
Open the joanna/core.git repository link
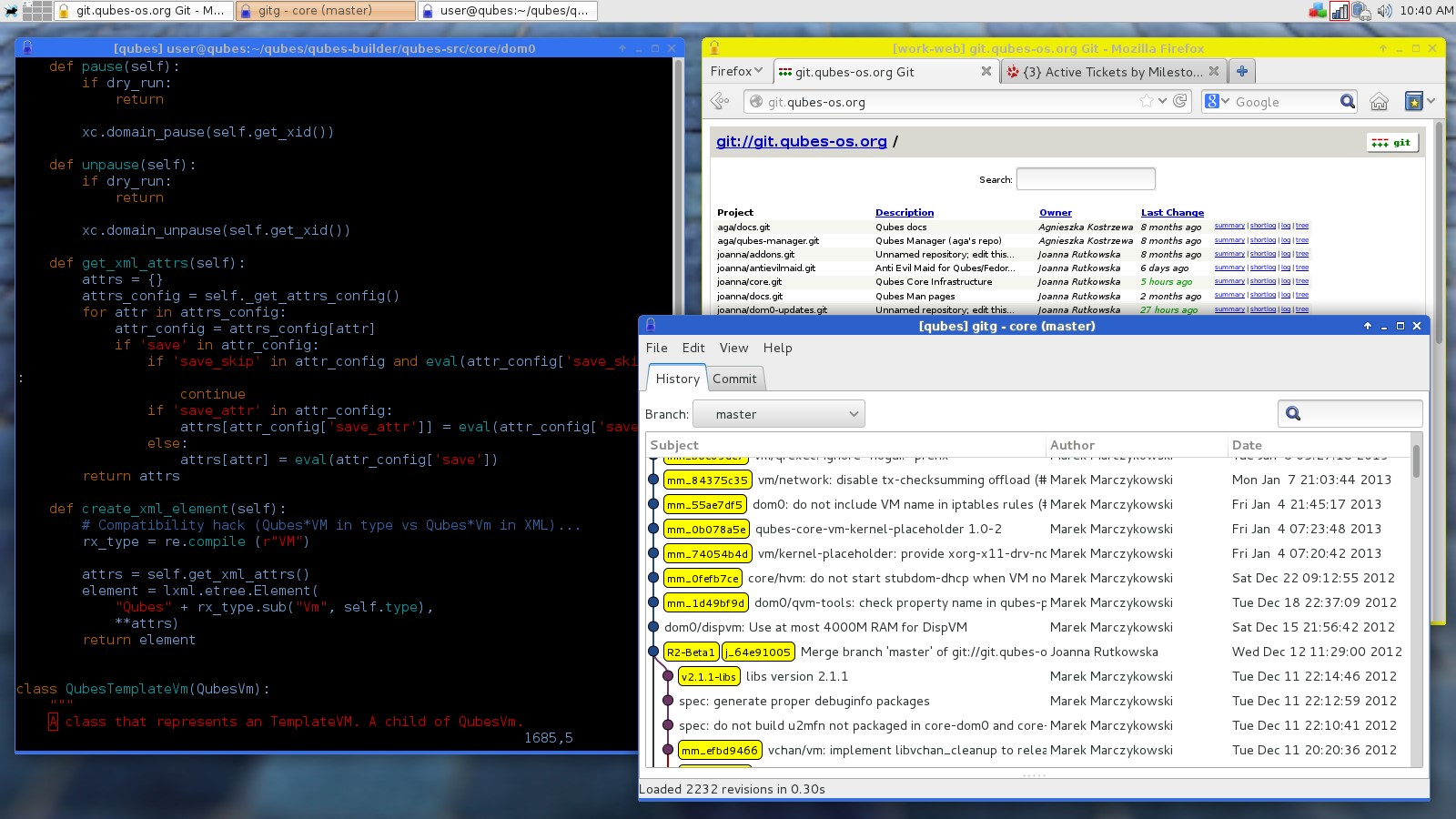[x=749, y=282]
